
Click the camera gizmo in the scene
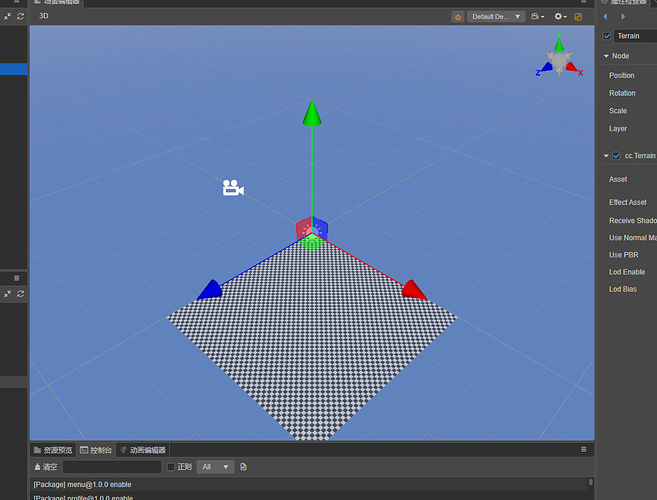pos(233,188)
